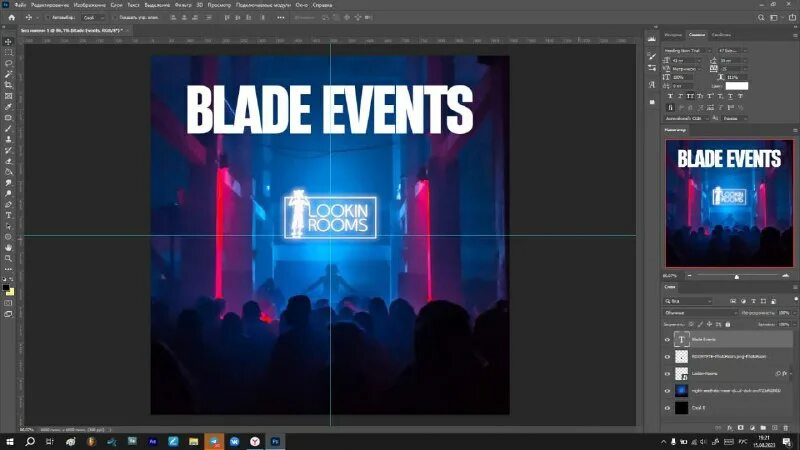This screenshot has width=800, height=450.
Task: Hide the black bottom layer
Action: click(667, 408)
